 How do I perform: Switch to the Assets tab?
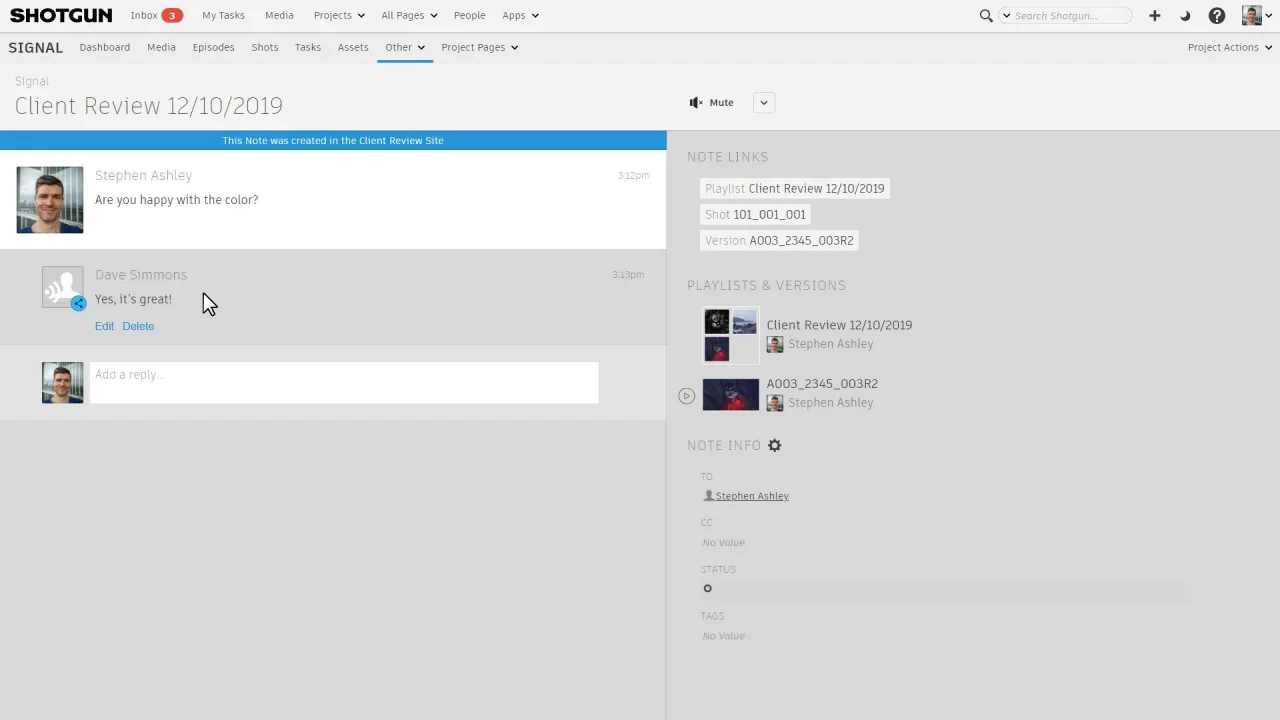[x=353, y=47]
